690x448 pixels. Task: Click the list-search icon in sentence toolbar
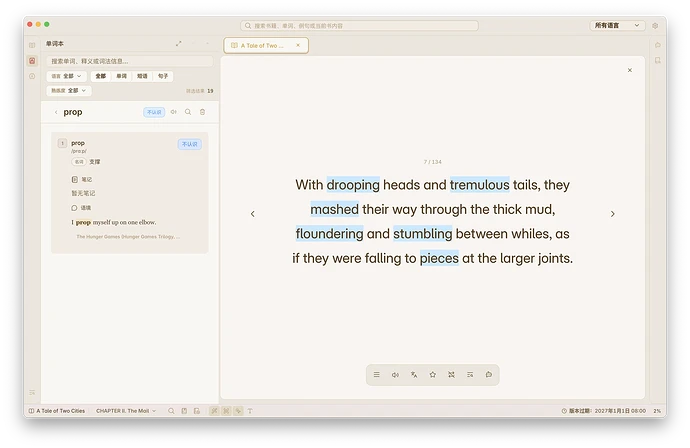tap(470, 375)
